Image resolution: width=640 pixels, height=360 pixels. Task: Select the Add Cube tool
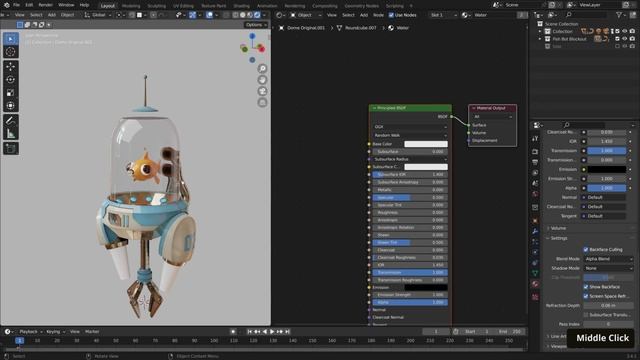11,148
